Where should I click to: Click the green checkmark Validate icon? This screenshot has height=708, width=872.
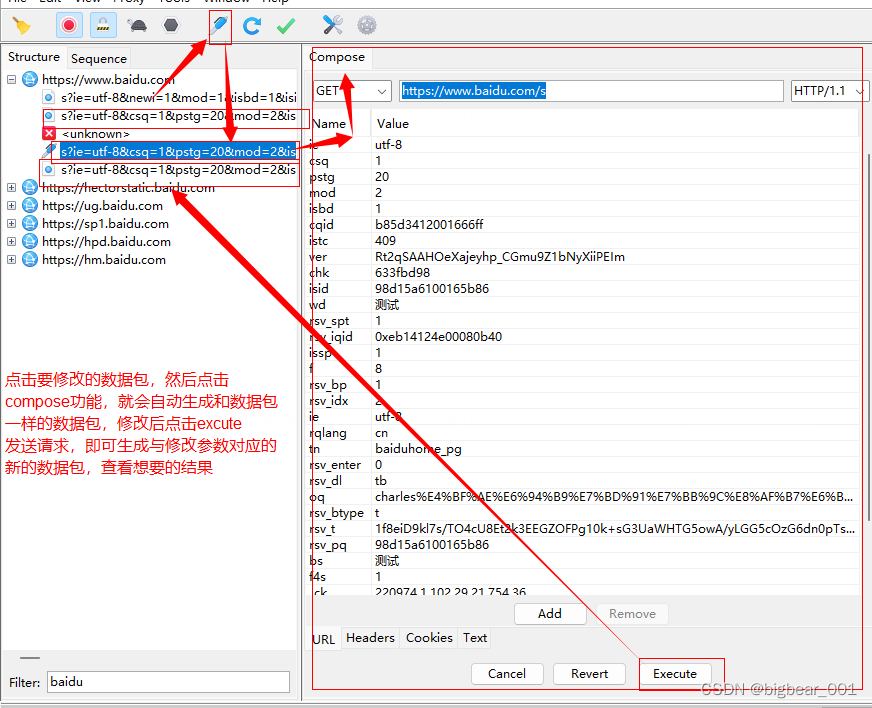286,26
